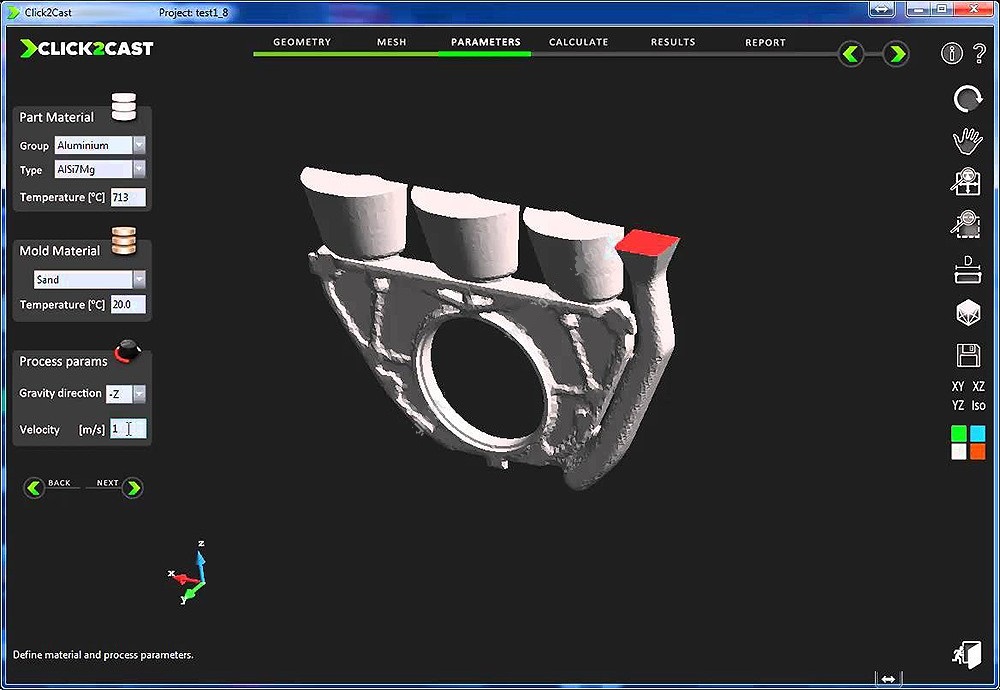
Task: Click the Velocity input field
Action: click(x=128, y=429)
